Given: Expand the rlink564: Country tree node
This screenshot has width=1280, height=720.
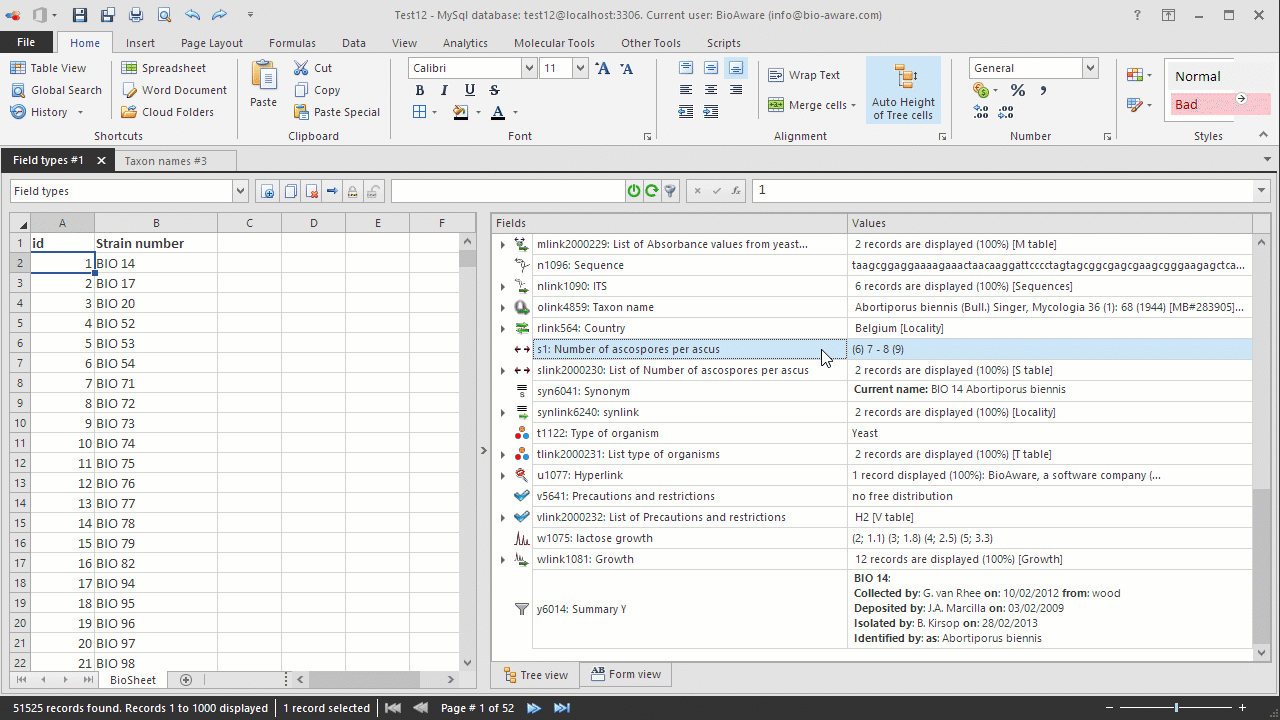Looking at the screenshot, I should pyautogui.click(x=503, y=328).
